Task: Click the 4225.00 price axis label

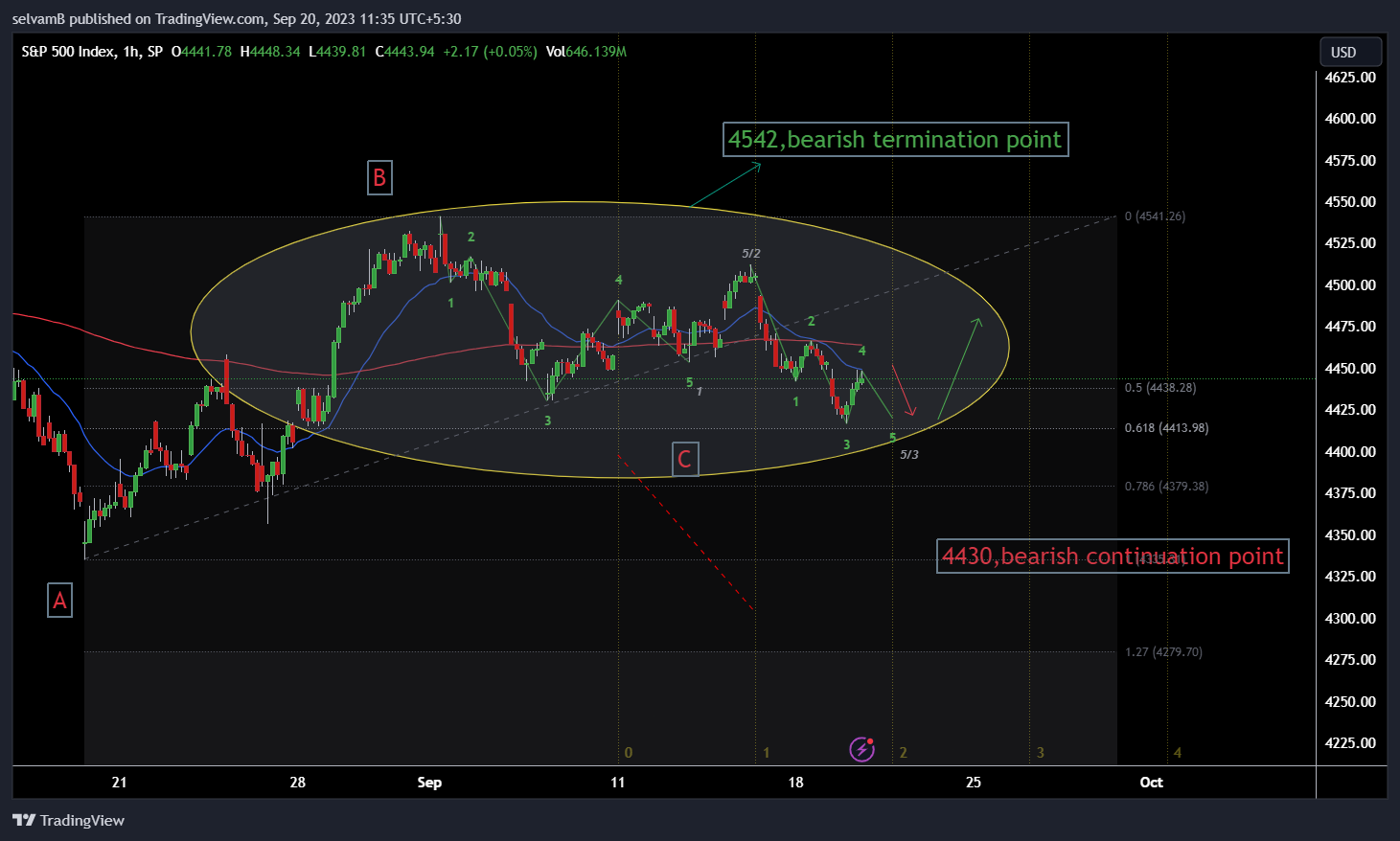Action: point(1350,742)
